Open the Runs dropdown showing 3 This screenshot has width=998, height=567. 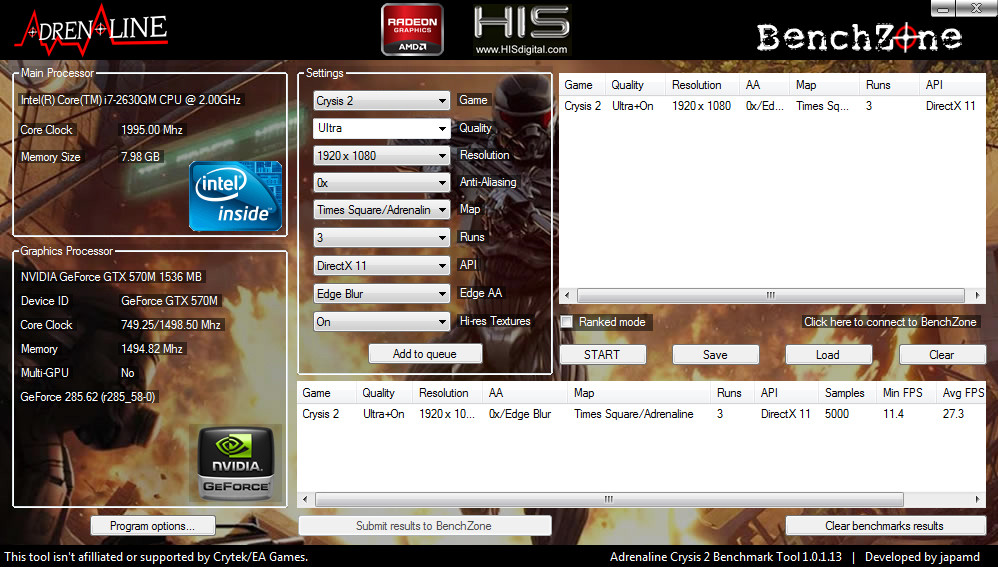381,237
